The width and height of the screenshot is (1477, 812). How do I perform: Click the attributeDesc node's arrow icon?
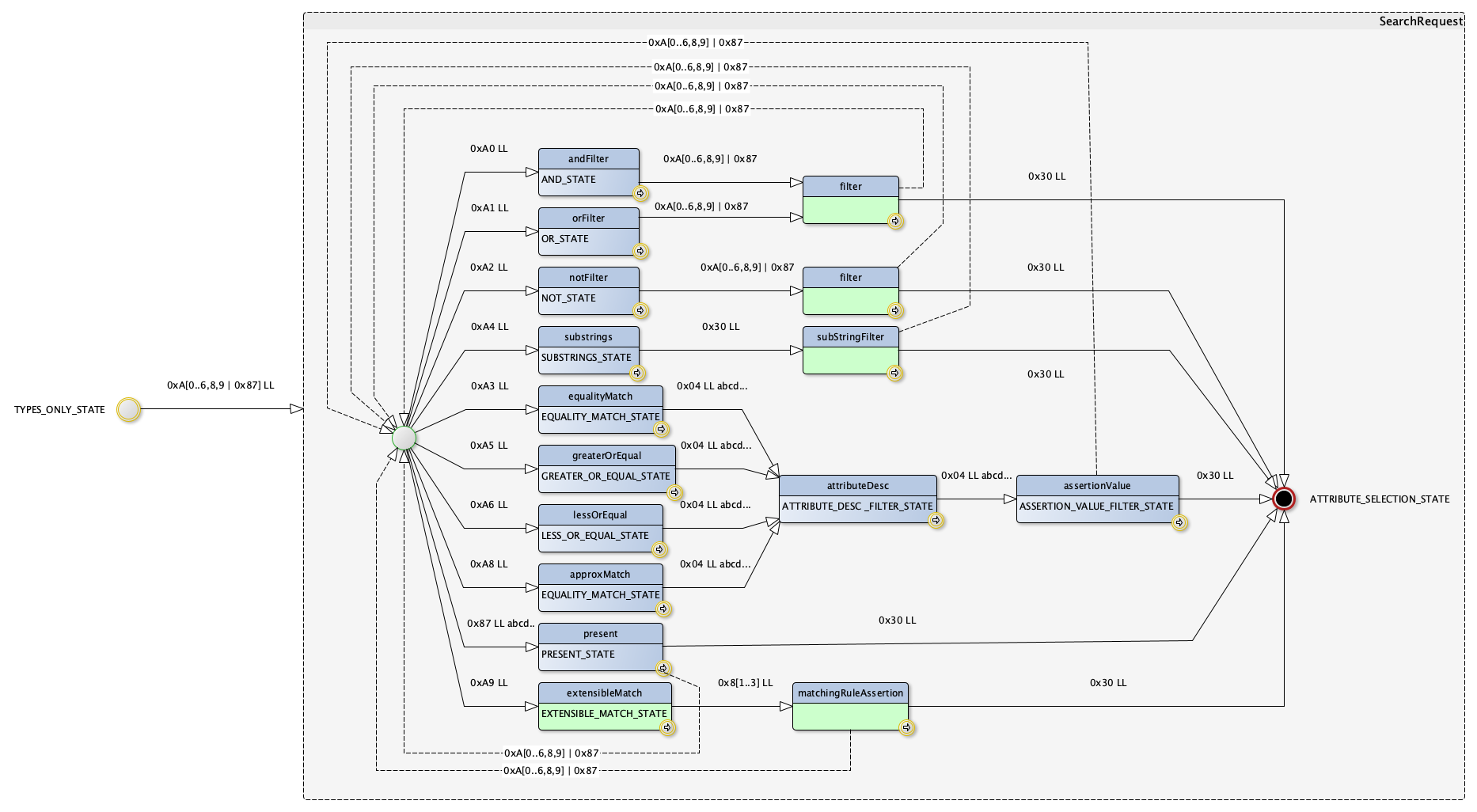click(936, 521)
